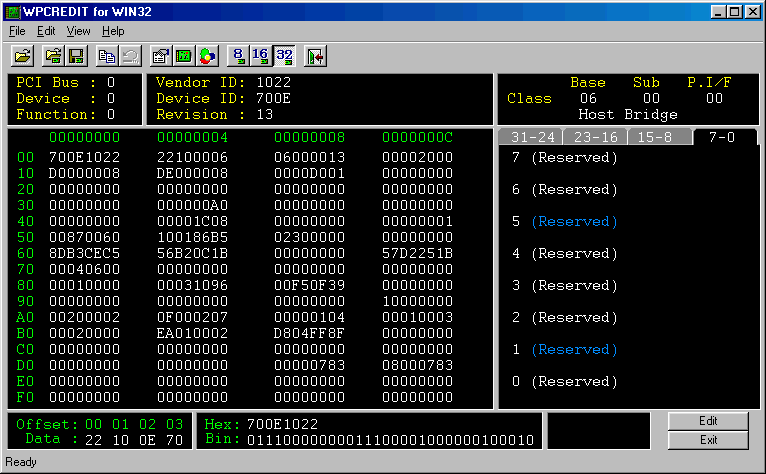Click the save floppy disk icon
Image resolution: width=766 pixels, height=474 pixels.
[77, 56]
